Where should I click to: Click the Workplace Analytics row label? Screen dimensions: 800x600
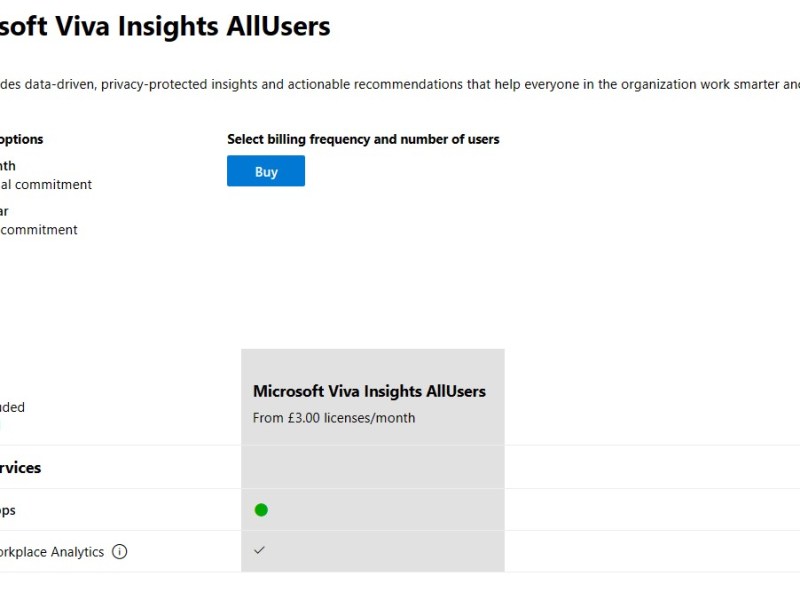(52, 552)
